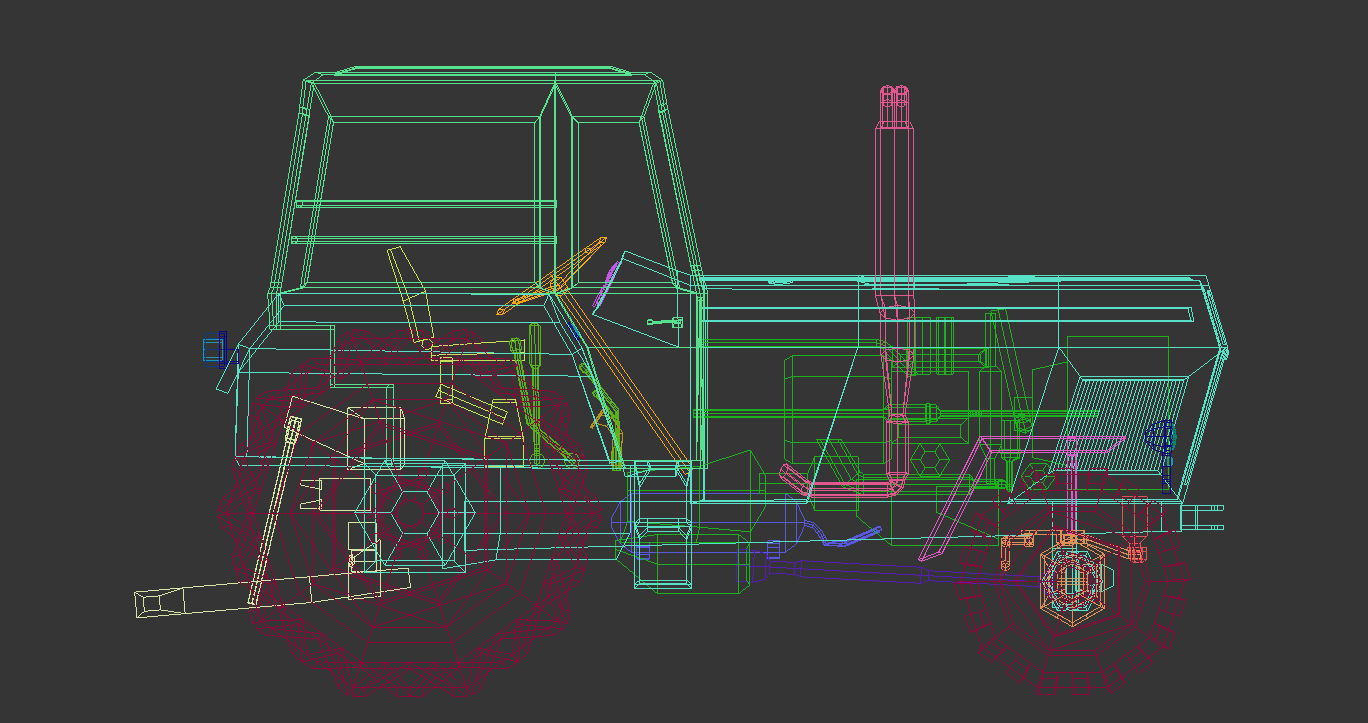Select the pink vertical exhaust stack
This screenshot has width=1368, height=723.
click(894, 290)
